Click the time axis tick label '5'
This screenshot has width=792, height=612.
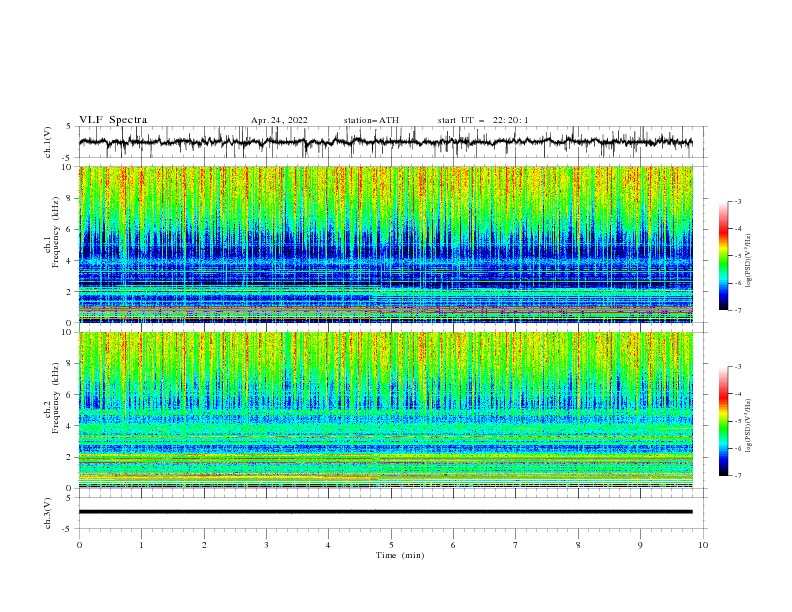391,545
